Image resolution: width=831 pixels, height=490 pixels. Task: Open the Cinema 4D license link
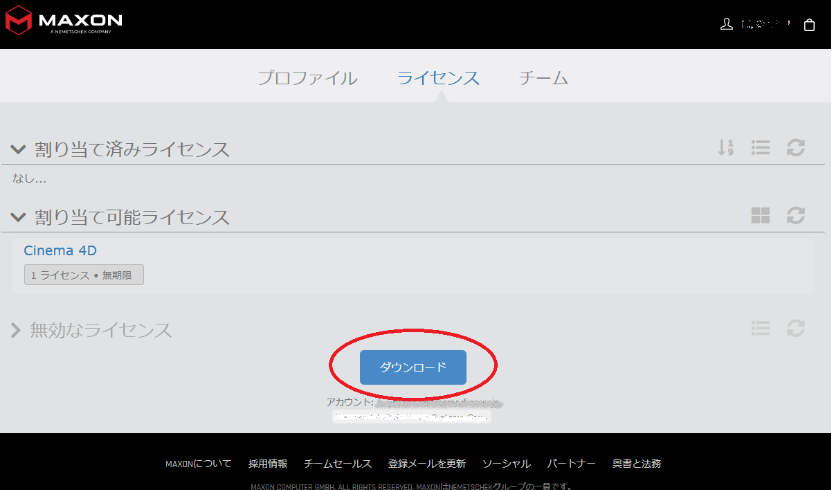coord(60,250)
